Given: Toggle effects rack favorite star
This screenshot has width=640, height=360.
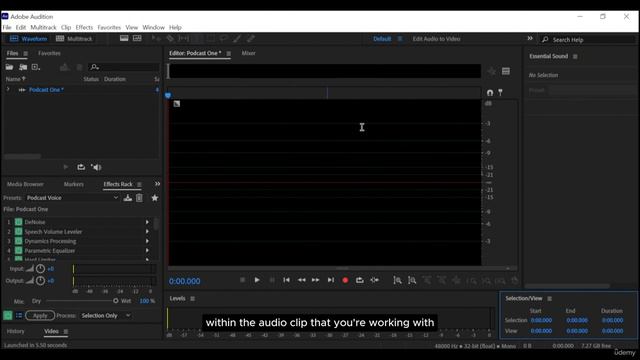Looking at the screenshot, I should (x=155, y=198).
